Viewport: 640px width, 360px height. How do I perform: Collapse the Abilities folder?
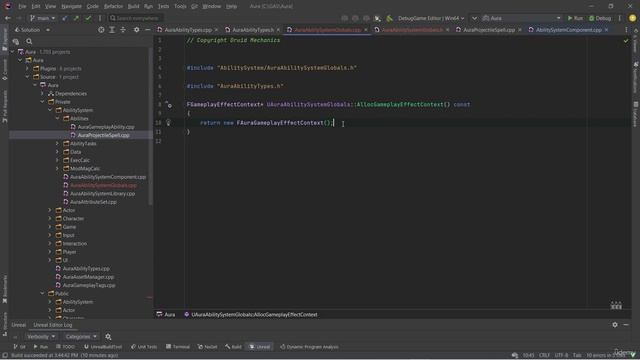pos(58,118)
